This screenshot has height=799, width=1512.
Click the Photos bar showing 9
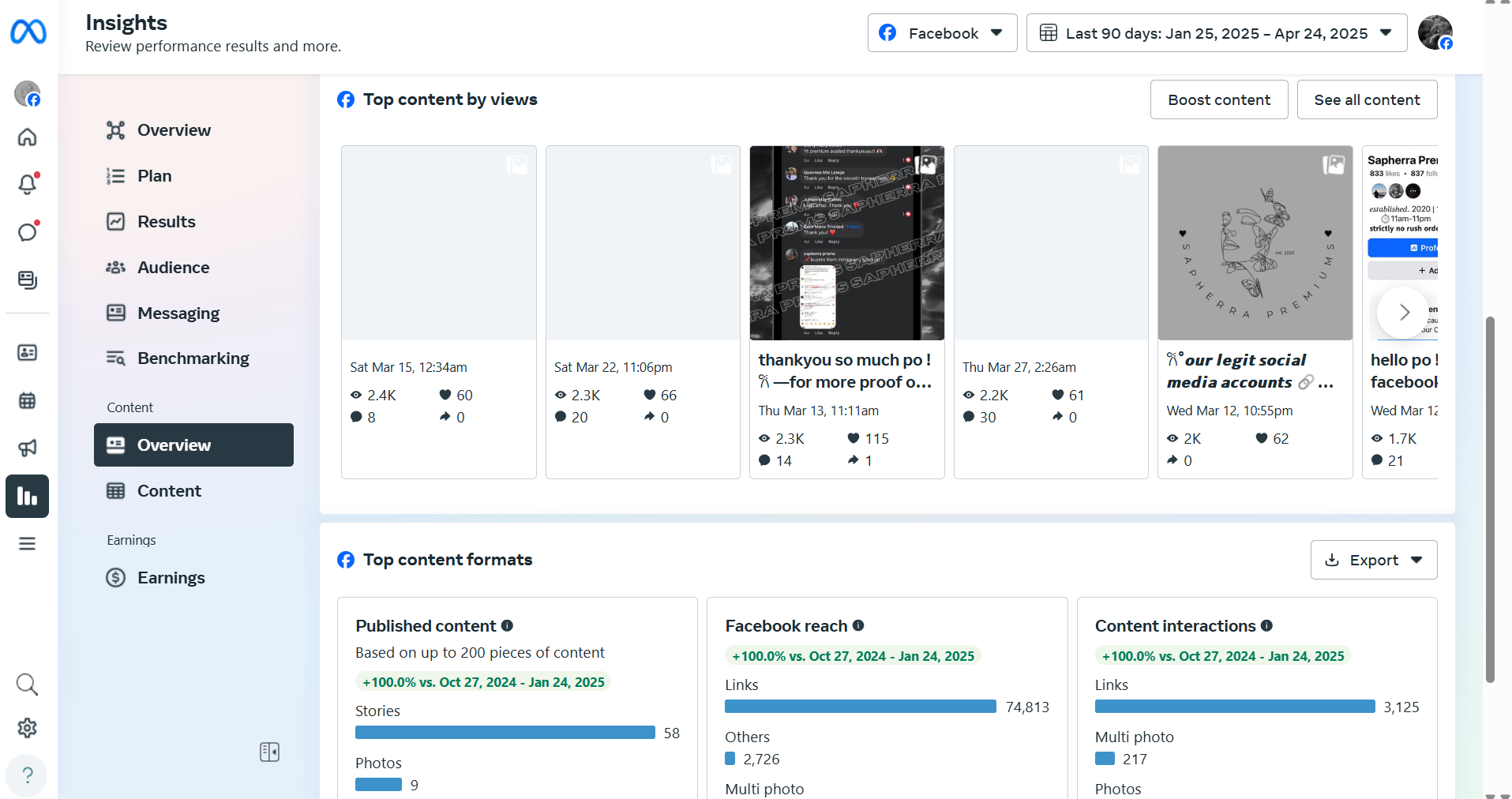coord(378,785)
